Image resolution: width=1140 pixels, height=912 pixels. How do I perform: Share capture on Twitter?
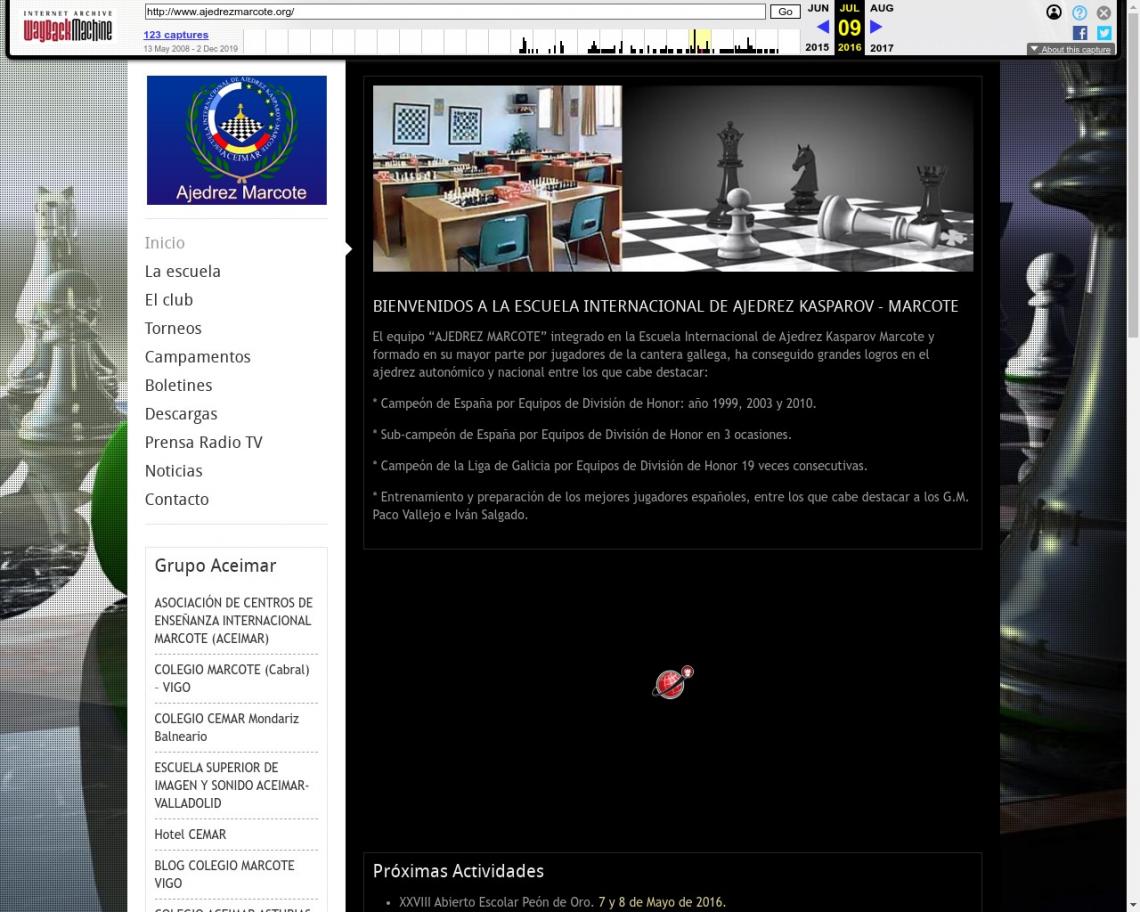tap(1104, 33)
